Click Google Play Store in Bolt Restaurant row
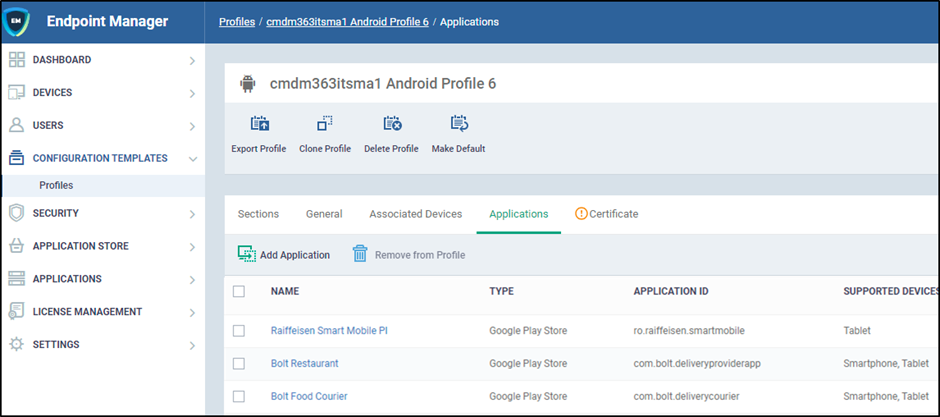 click(528, 363)
